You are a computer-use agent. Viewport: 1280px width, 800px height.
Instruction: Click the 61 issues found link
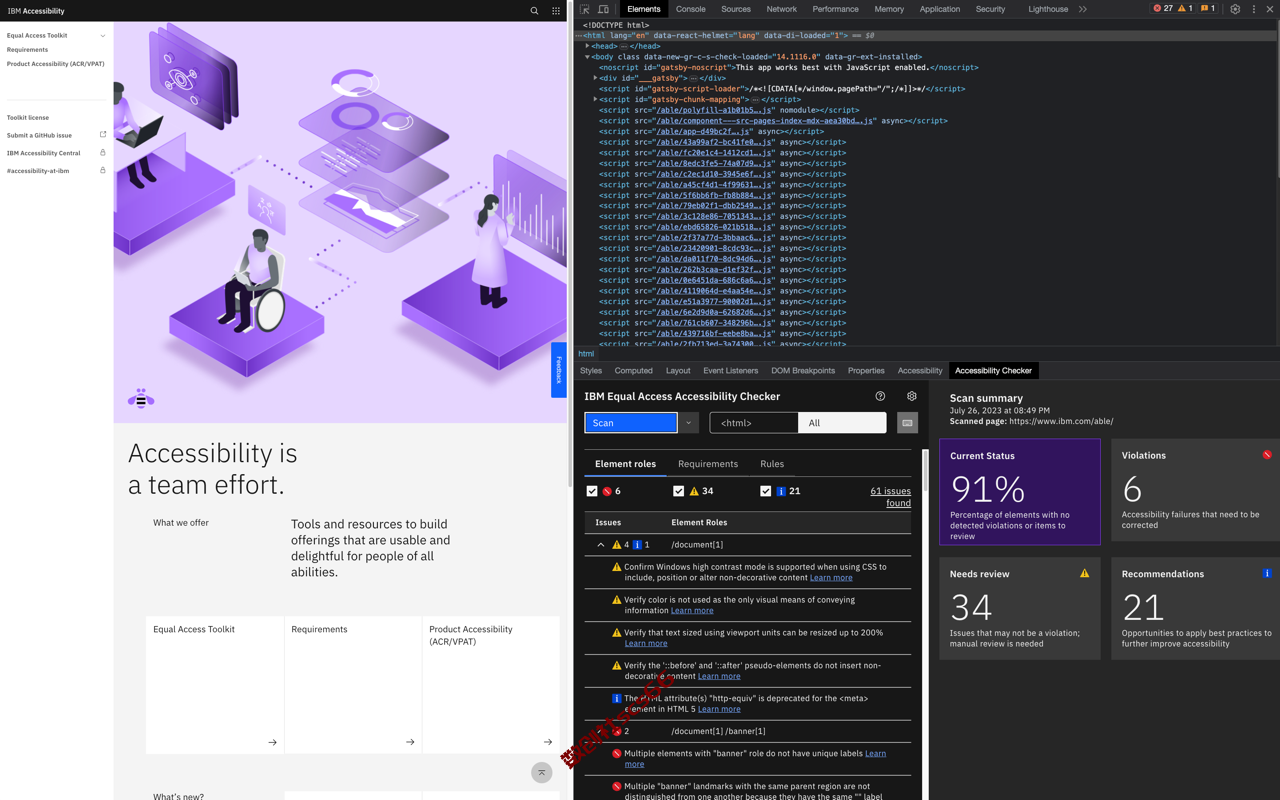point(890,497)
